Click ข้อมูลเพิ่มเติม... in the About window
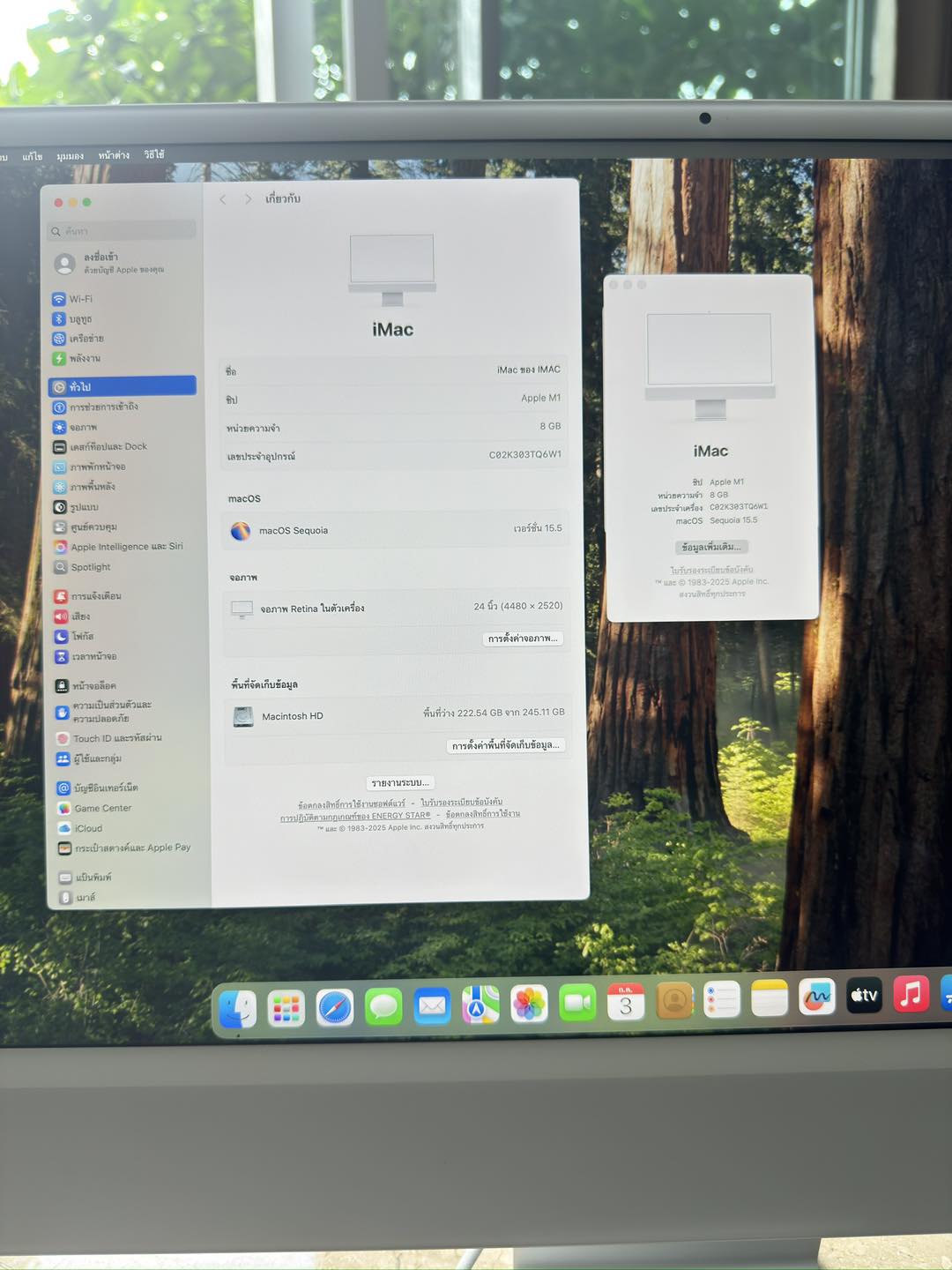This screenshot has width=952, height=1270. point(710,547)
